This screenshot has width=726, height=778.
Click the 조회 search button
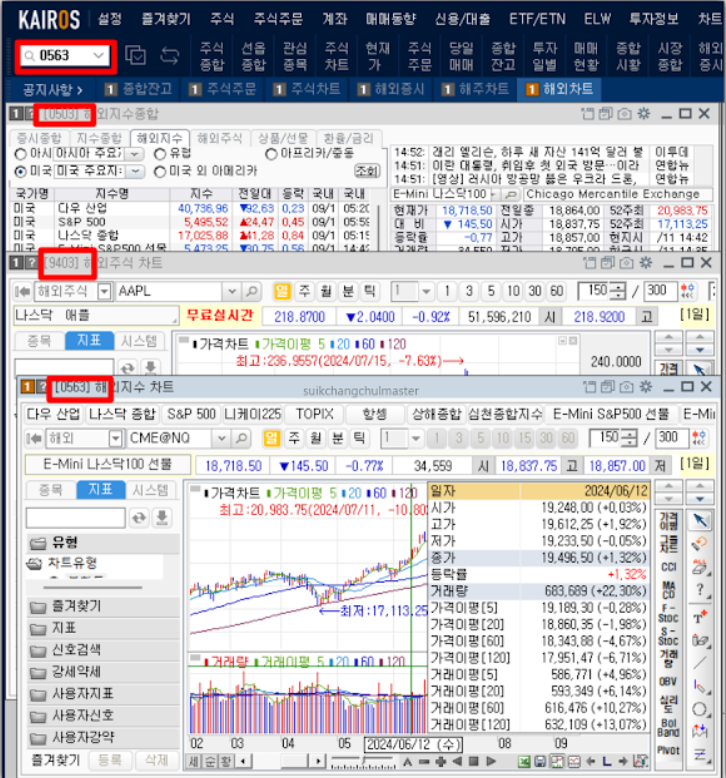point(367,171)
